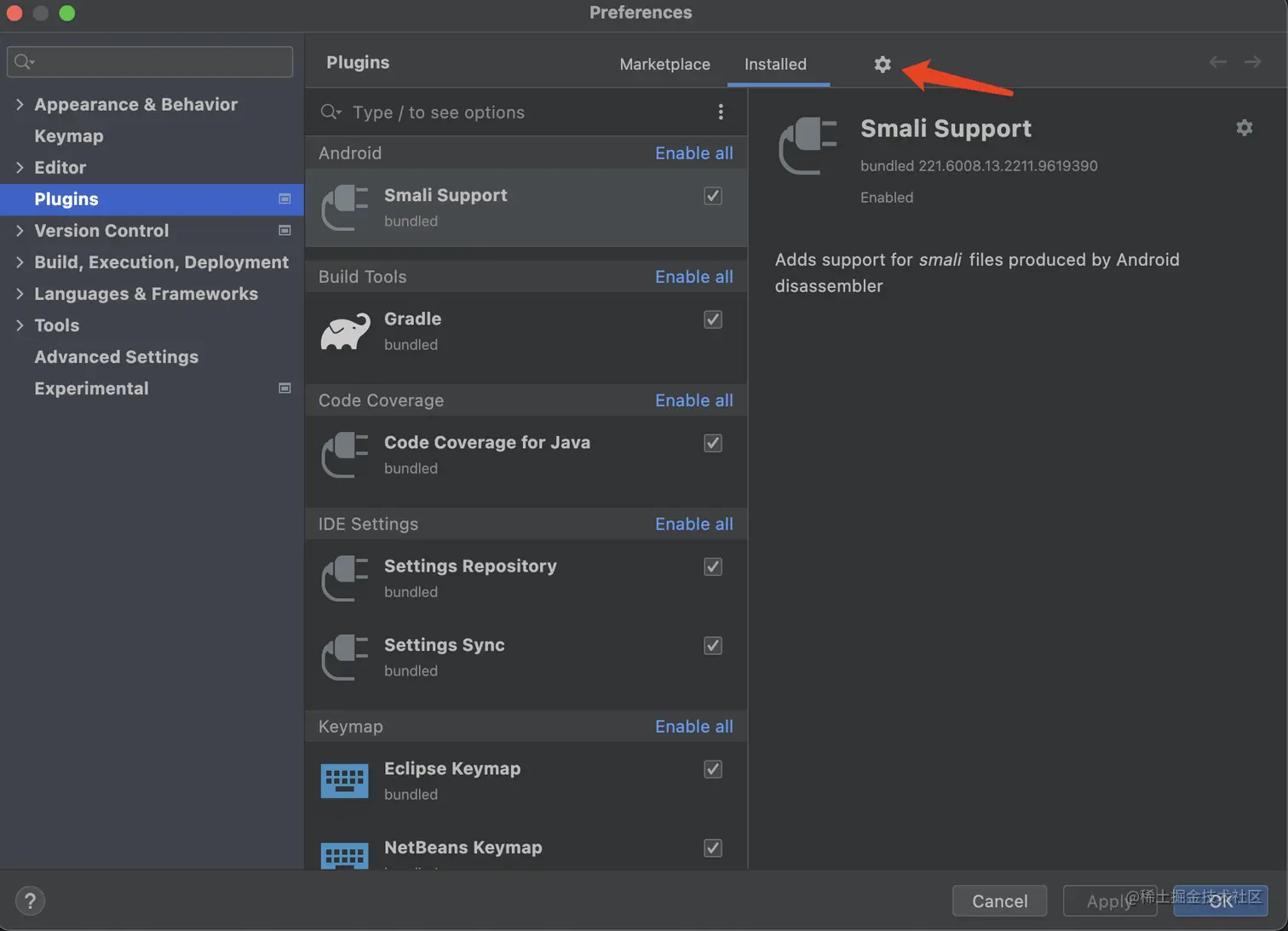Expand Build, Execution, Deployment node

[x=20, y=262]
